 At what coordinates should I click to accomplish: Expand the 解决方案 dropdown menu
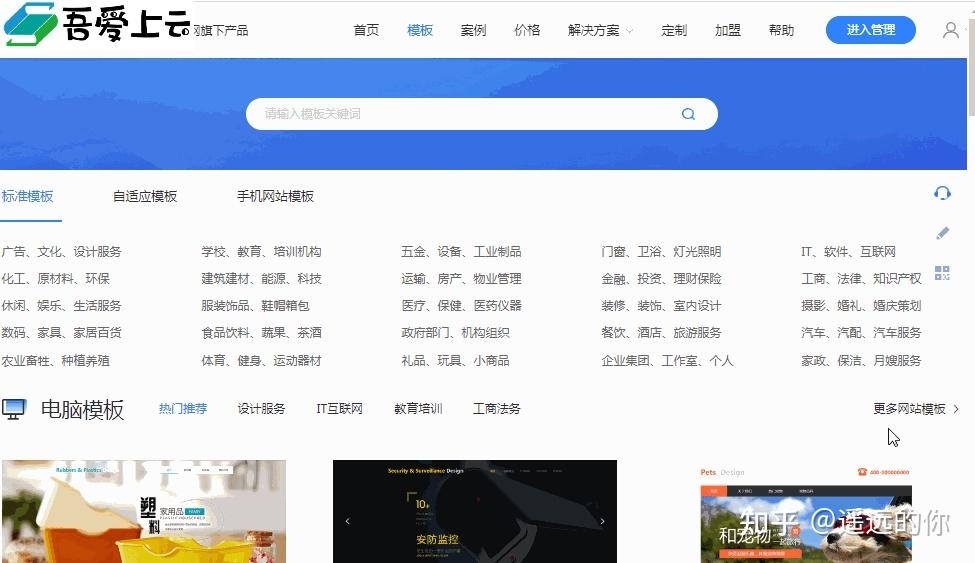click(600, 30)
